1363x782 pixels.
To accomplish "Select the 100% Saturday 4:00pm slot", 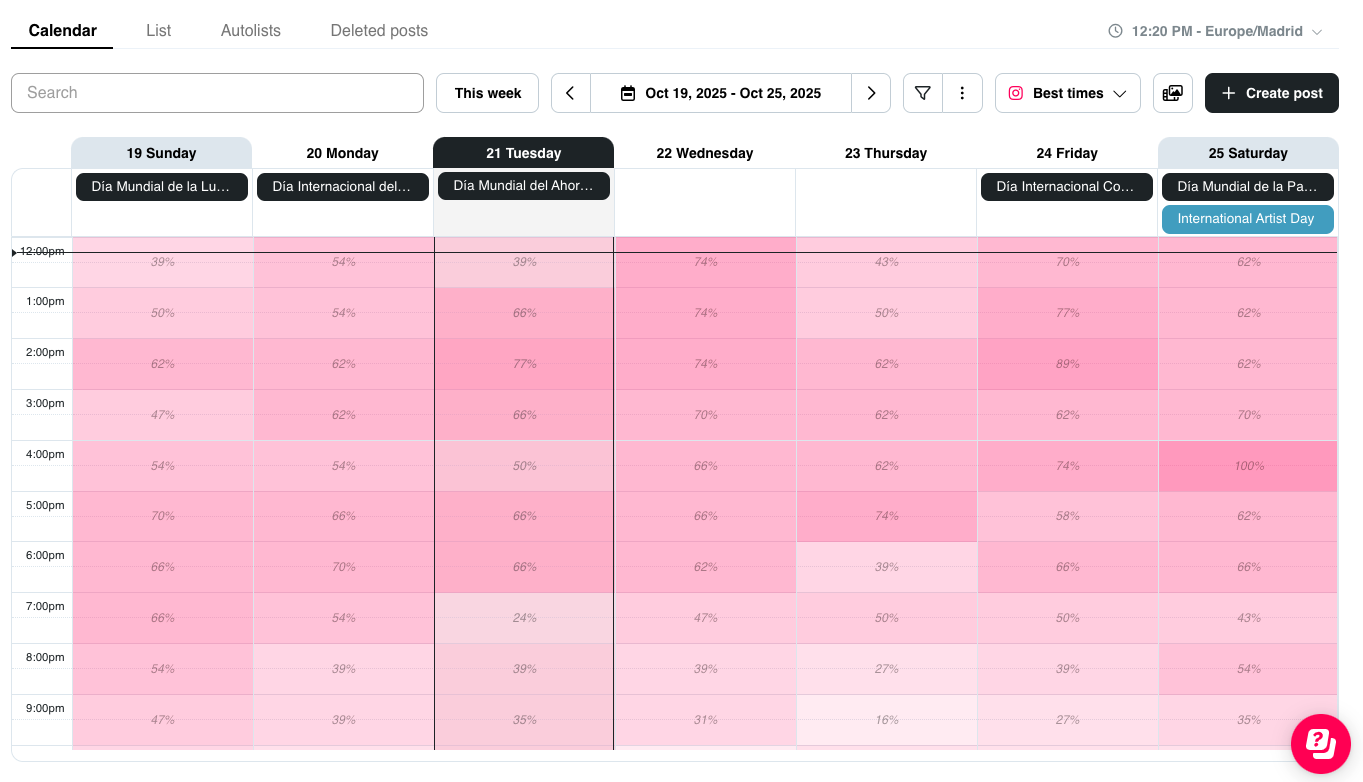I will point(1248,466).
